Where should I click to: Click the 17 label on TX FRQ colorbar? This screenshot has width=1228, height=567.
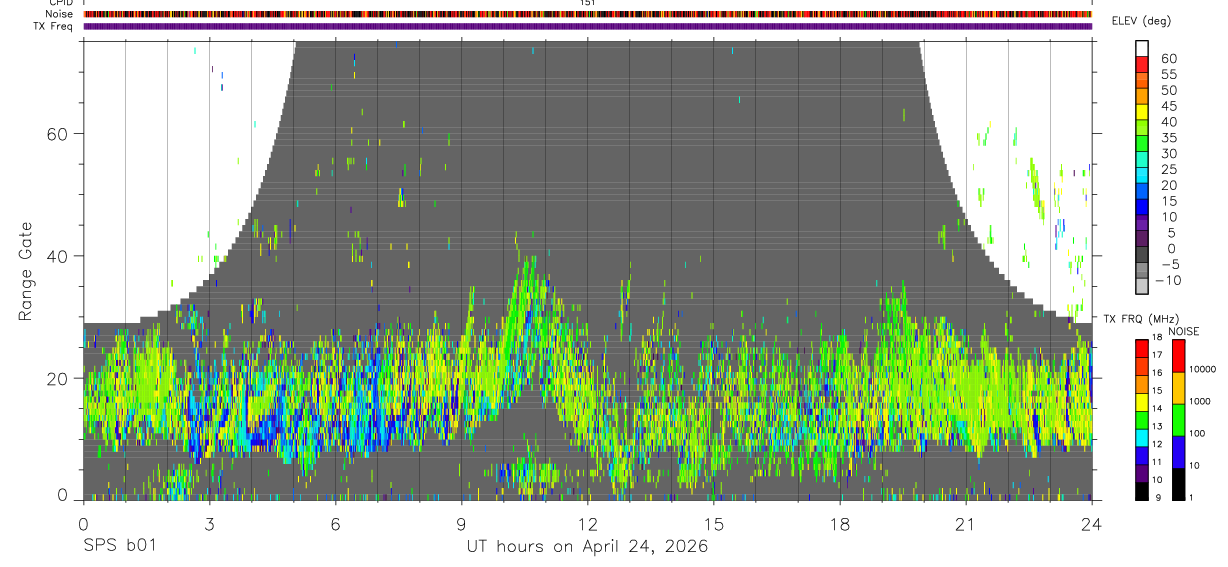pos(1158,355)
